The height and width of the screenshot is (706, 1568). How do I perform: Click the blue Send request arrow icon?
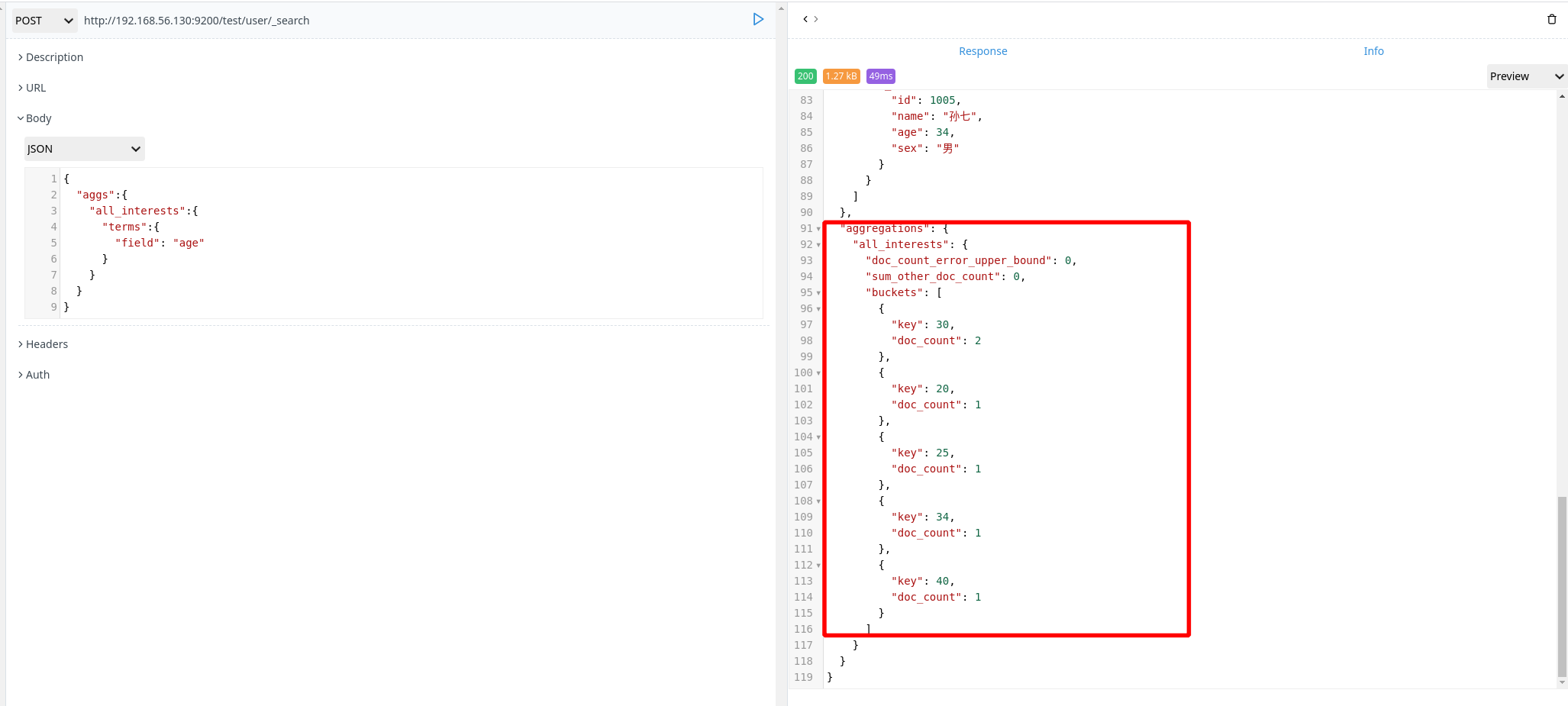click(757, 19)
